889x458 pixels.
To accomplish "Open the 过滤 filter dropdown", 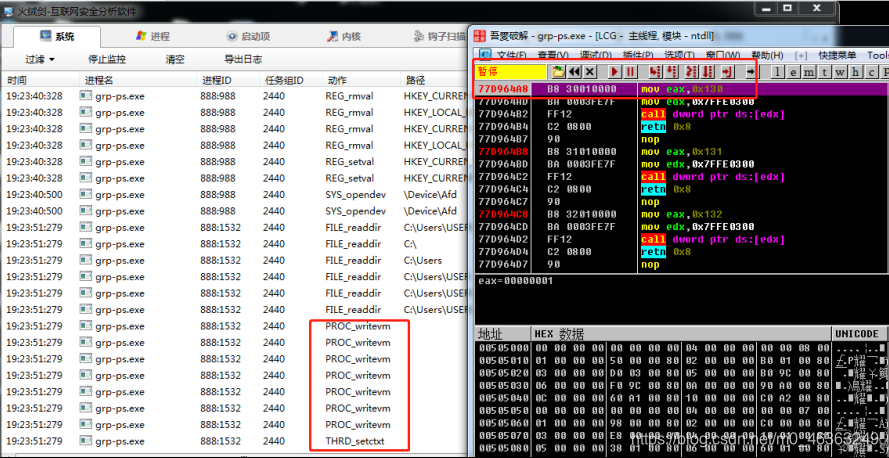I will click(x=40, y=59).
